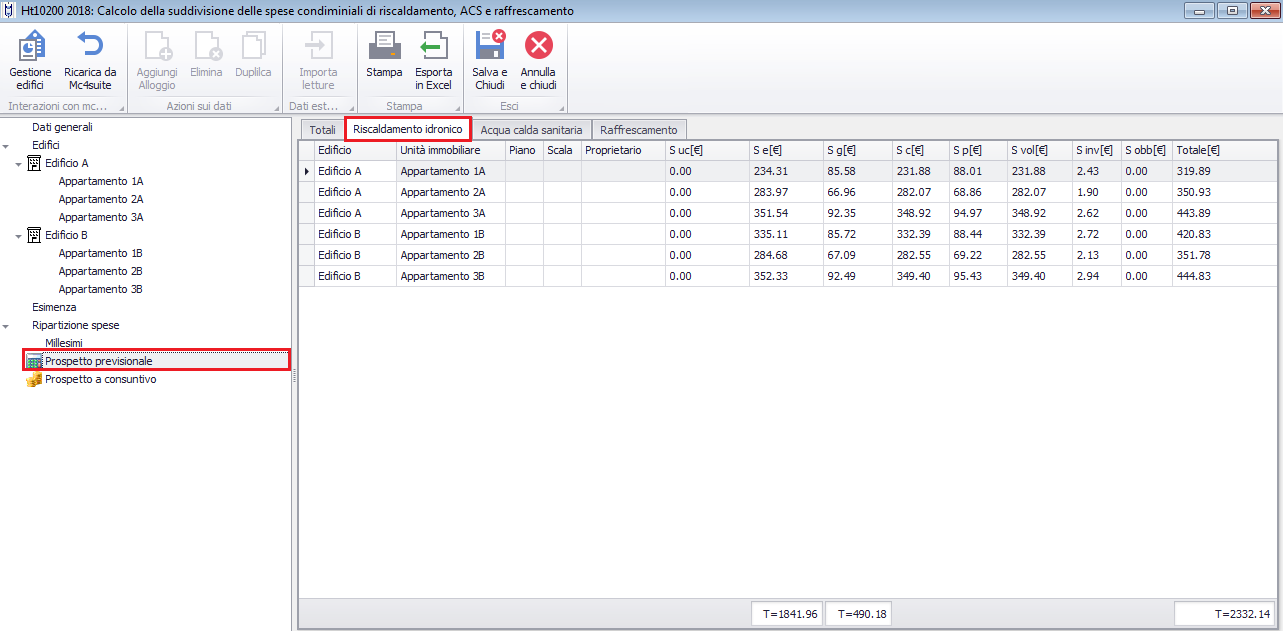Open the Acqua calda sanitaria tab

coord(531,130)
